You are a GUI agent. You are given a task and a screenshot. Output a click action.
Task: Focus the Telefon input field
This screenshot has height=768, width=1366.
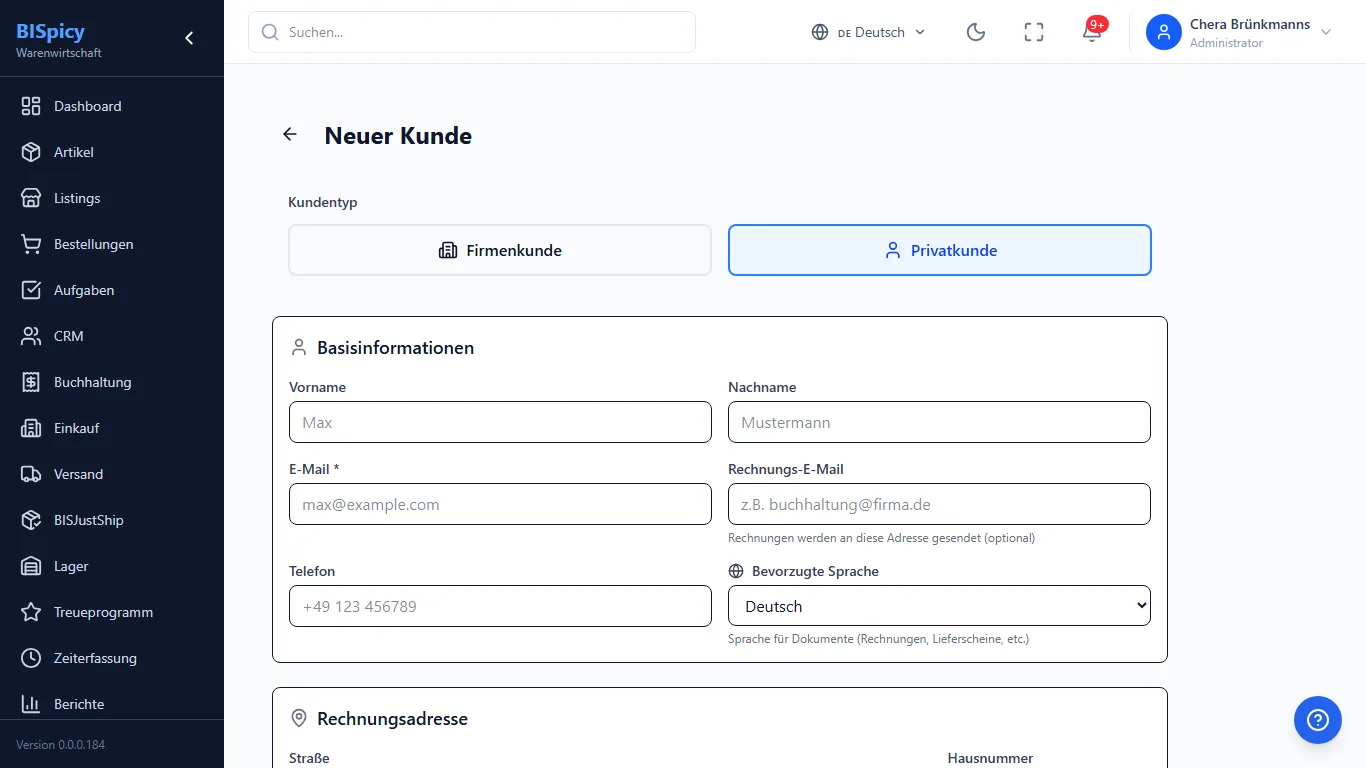(500, 606)
